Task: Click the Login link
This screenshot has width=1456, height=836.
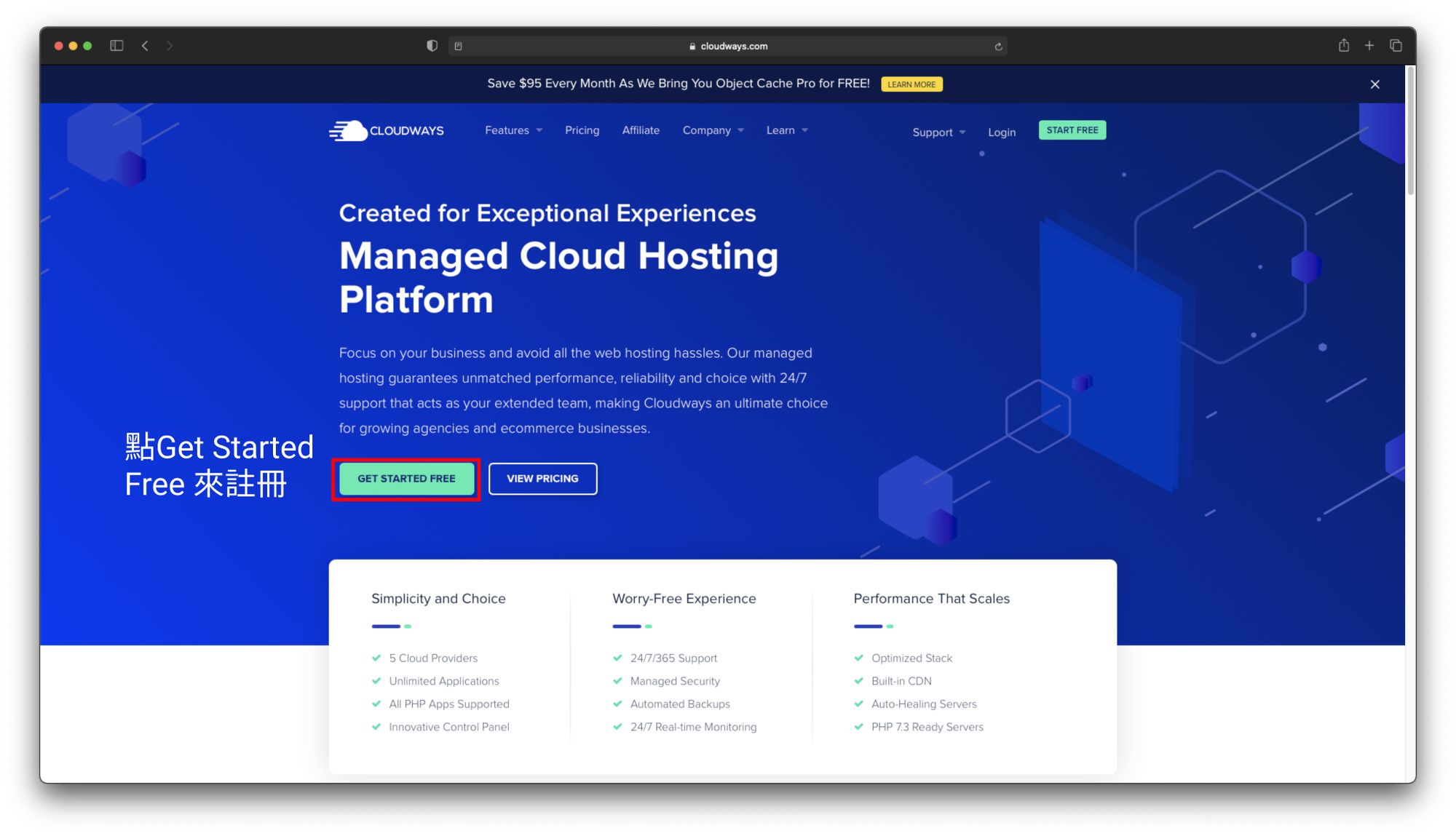Action: 1001,132
